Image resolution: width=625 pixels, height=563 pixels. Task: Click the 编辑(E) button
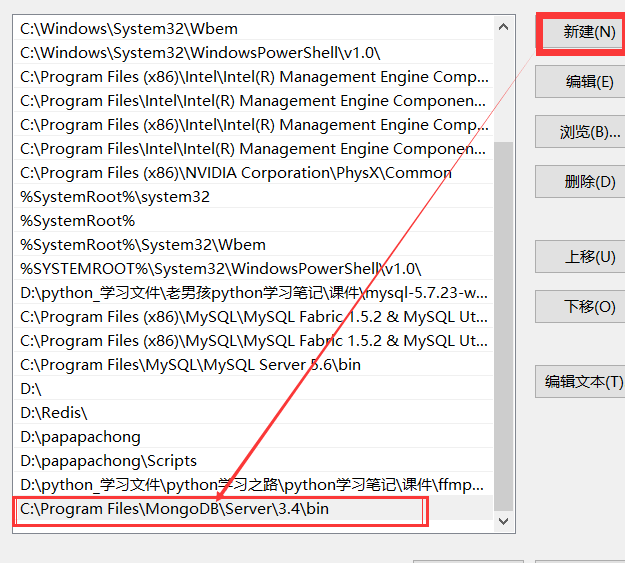(580, 82)
